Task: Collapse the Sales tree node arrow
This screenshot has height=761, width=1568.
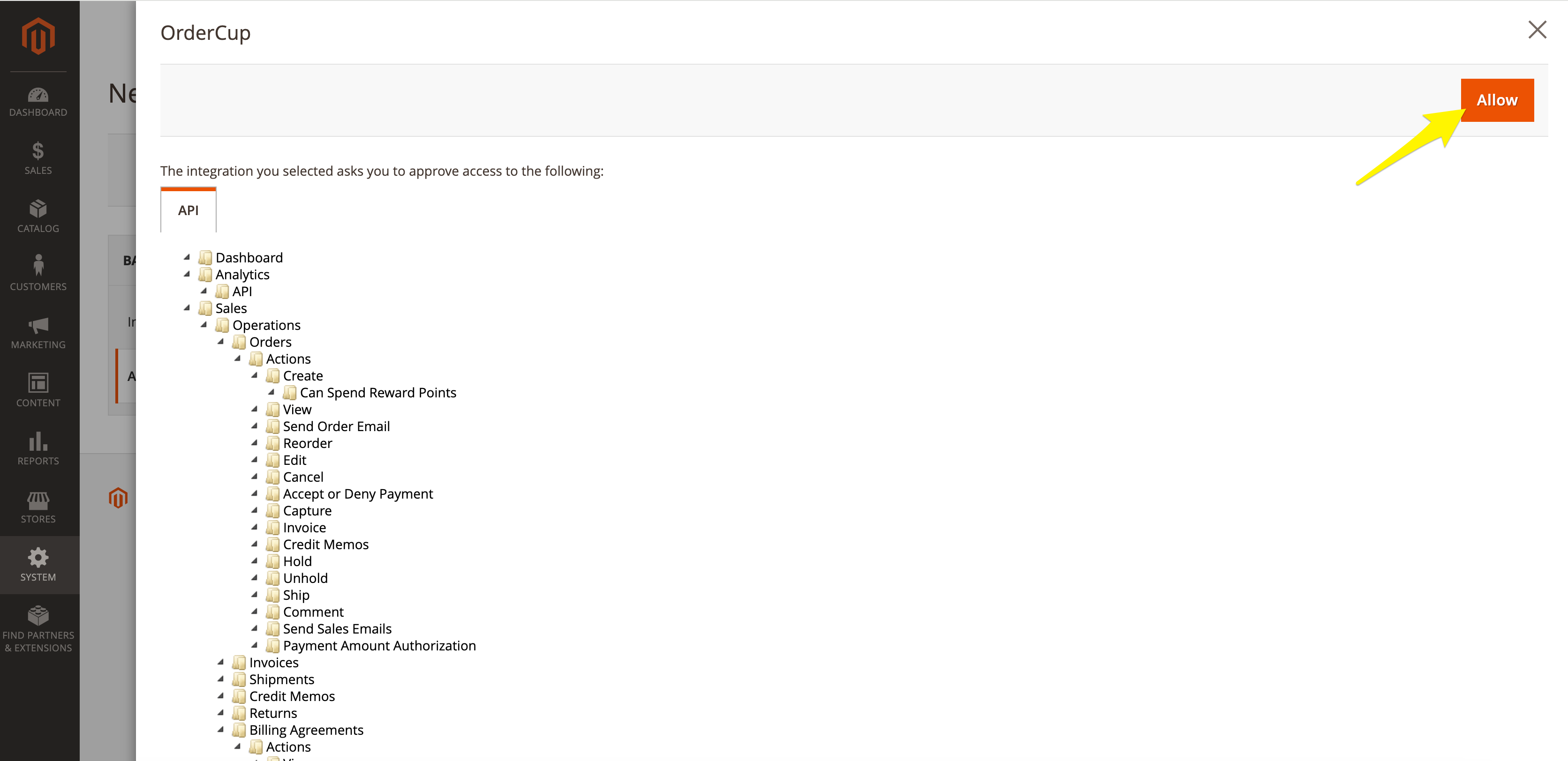Action: pyautogui.click(x=187, y=308)
